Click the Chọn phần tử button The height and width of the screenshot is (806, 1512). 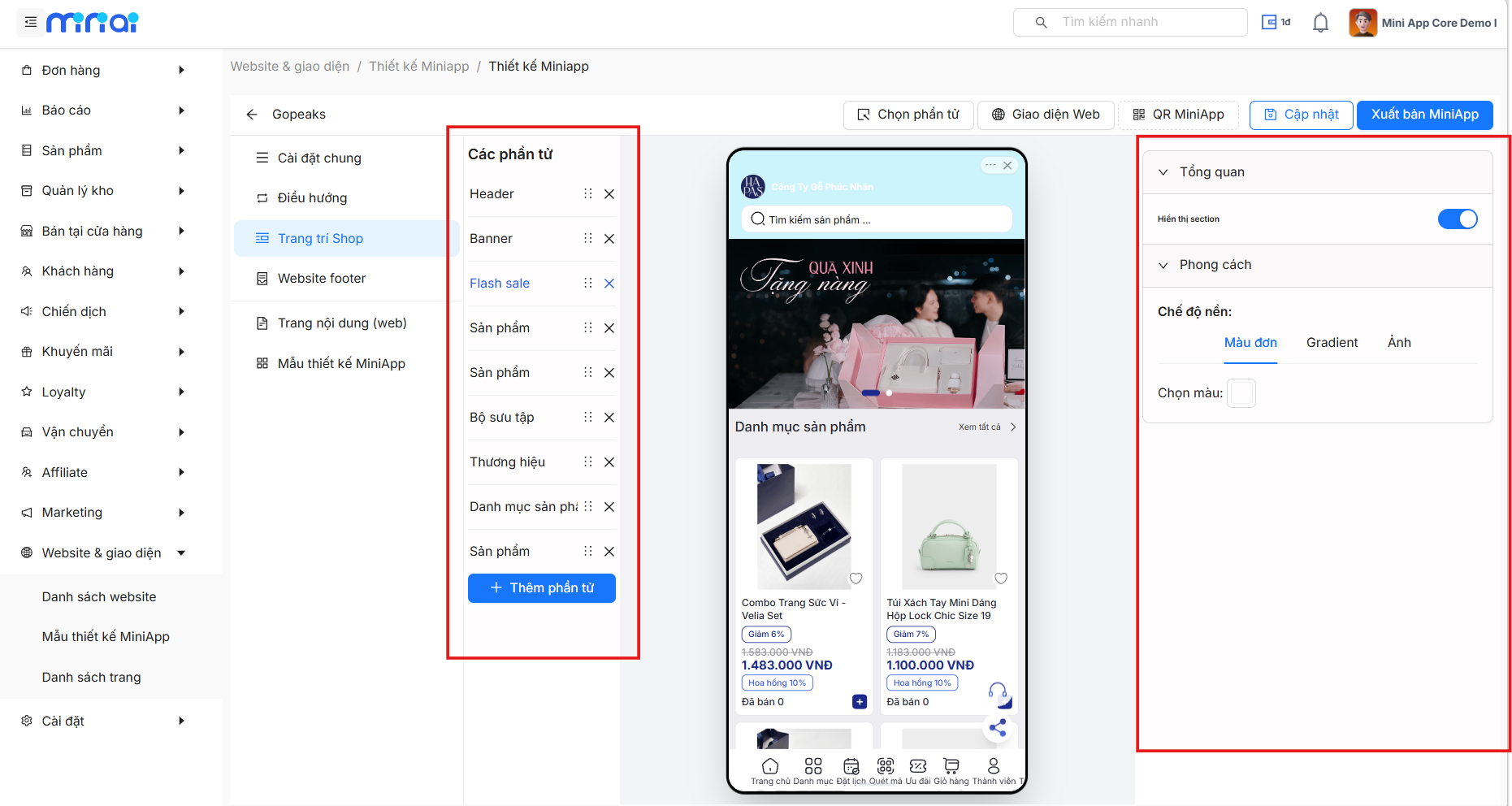tap(908, 115)
